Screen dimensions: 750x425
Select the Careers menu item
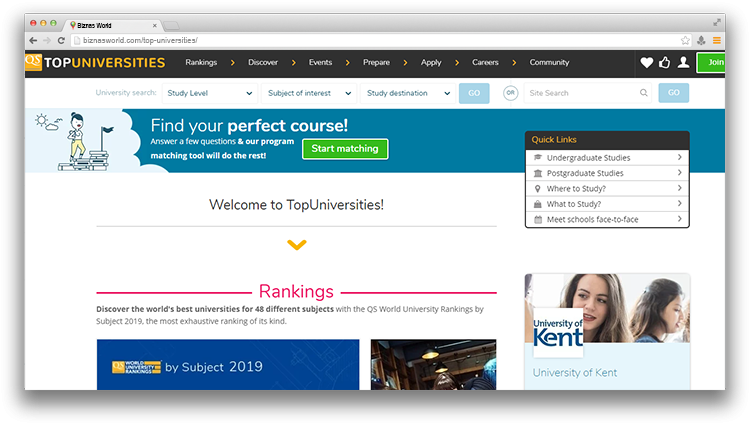pyautogui.click(x=485, y=63)
